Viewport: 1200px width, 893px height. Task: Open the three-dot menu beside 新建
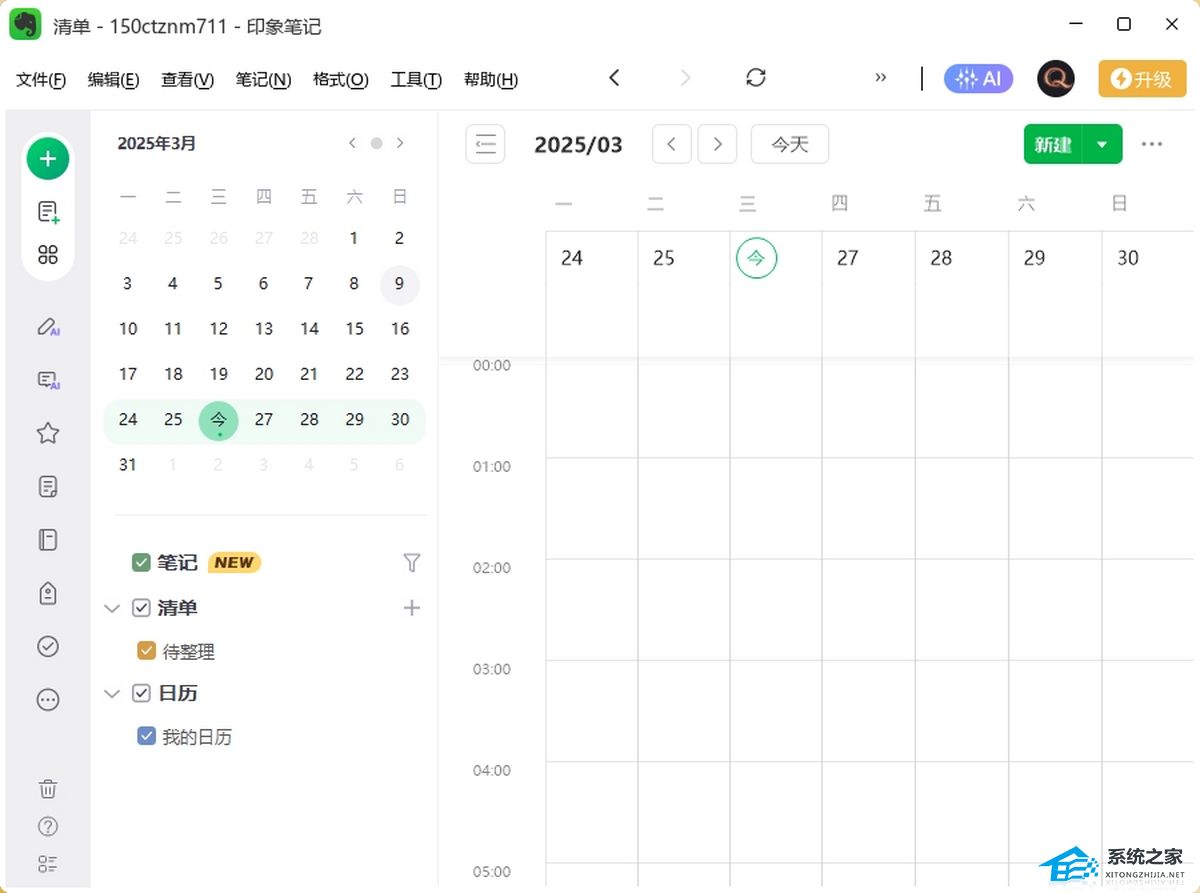pos(1152,144)
